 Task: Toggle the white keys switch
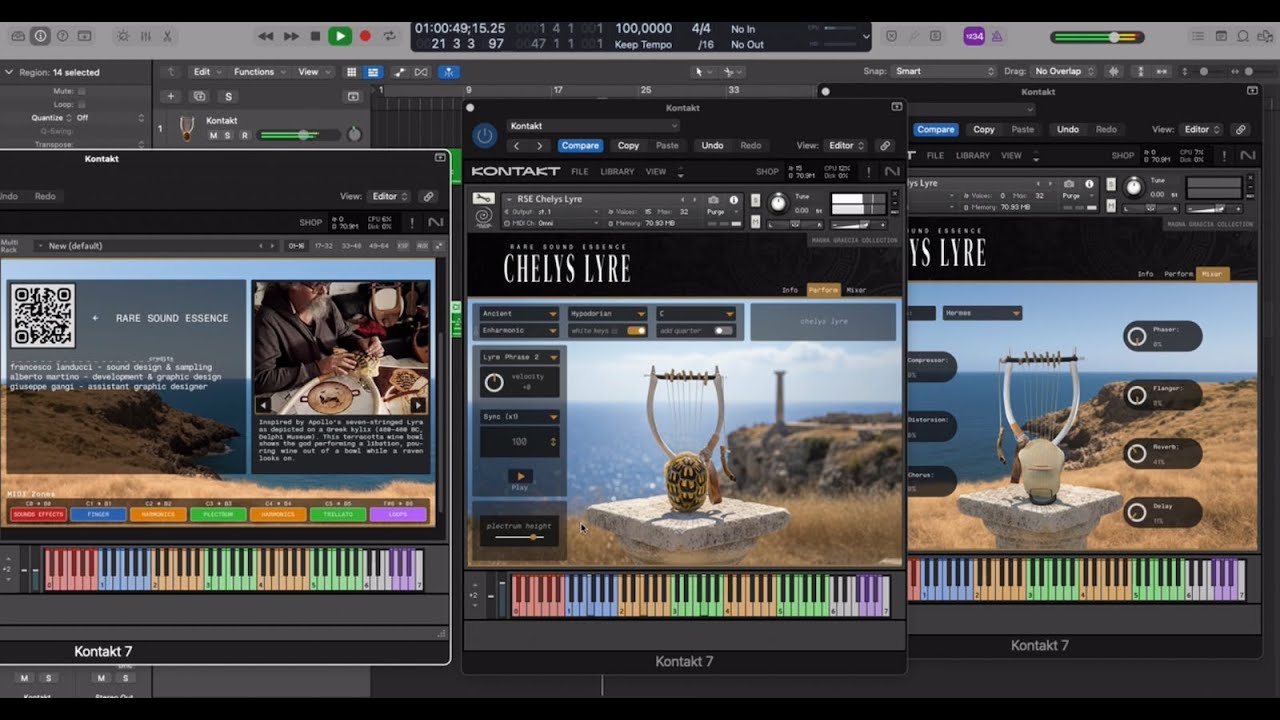636,330
